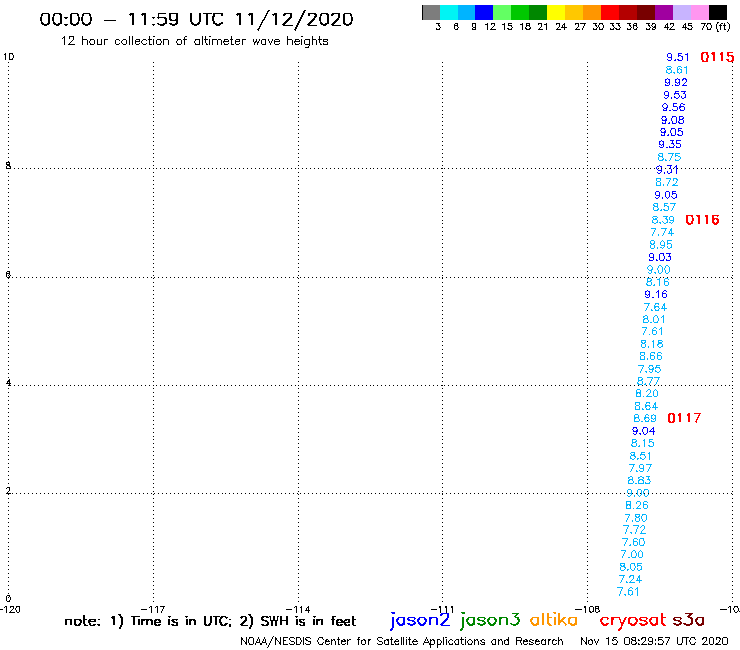Click the 8.61 wave height value
Image resolution: width=740 pixels, height=650 pixels.
point(677,70)
